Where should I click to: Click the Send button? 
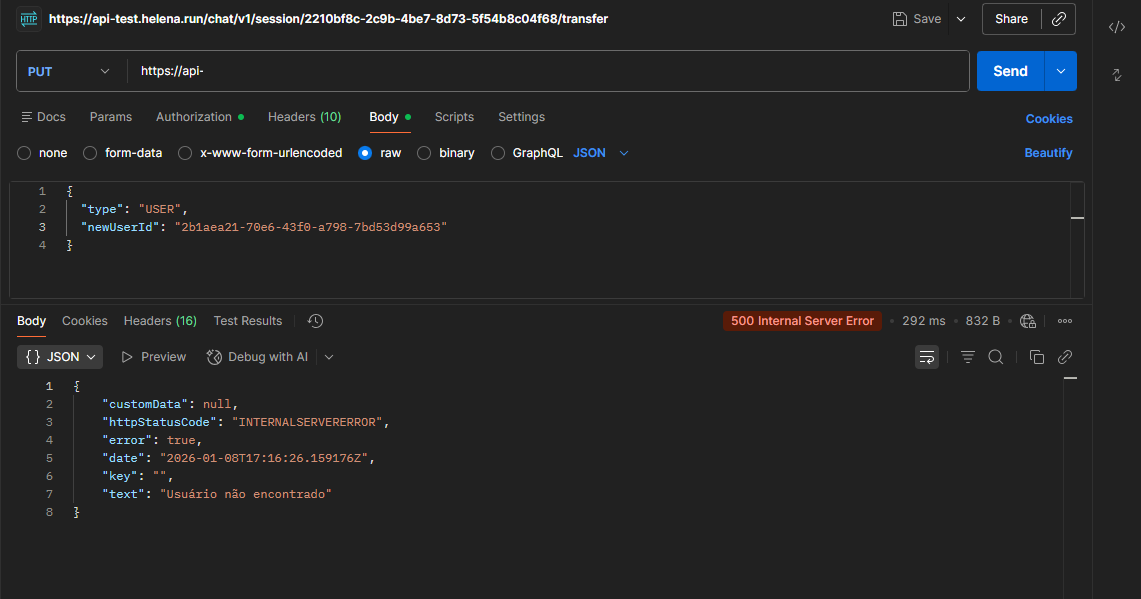point(1010,71)
